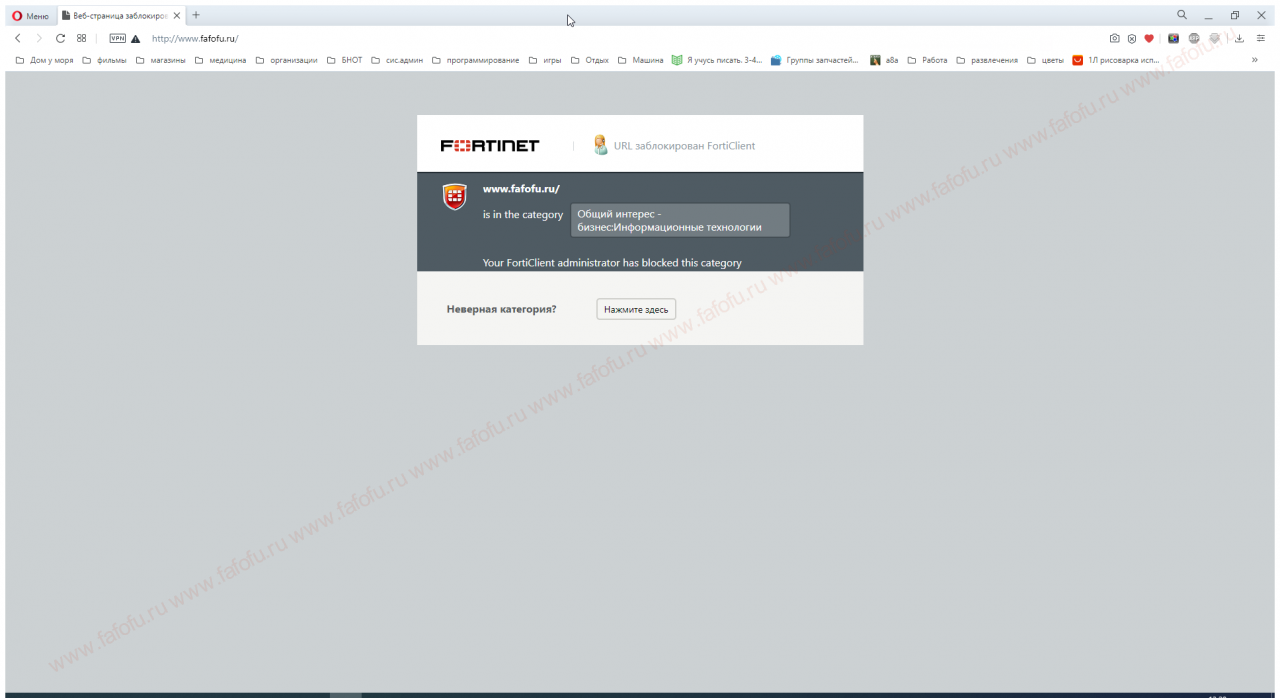Viewport: 1280px width, 698px height.
Task: Click the gray layered extension icon
Action: click(1214, 39)
